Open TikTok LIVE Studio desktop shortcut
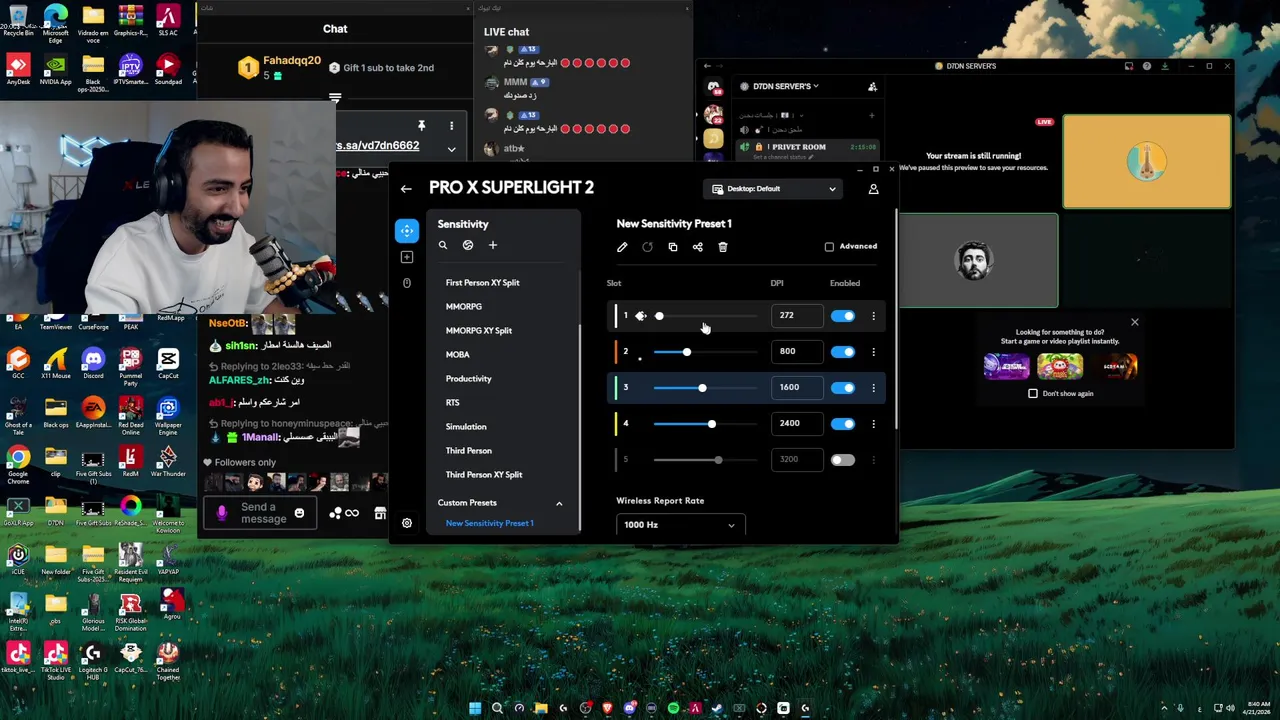 55,662
